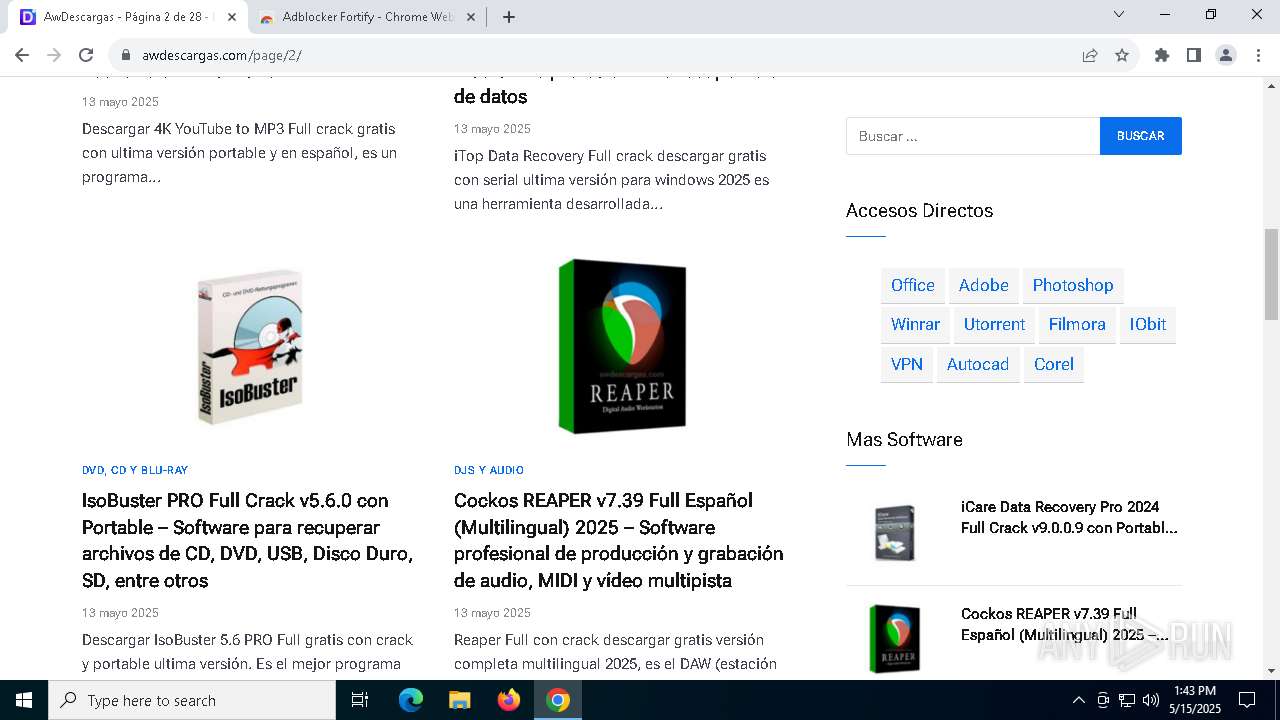Open File Explorer from the taskbar
1280x720 pixels.
tap(460, 700)
